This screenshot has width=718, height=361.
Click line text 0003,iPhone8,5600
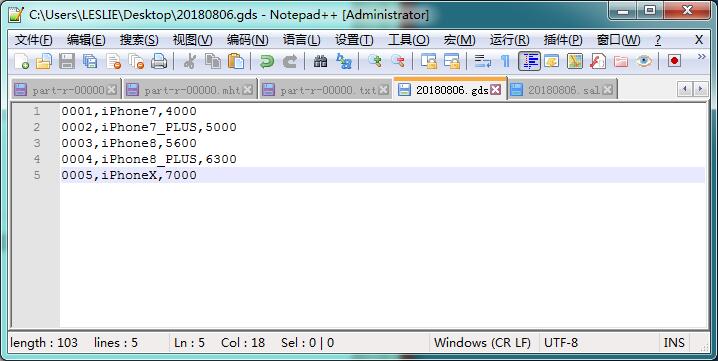click(x=129, y=143)
